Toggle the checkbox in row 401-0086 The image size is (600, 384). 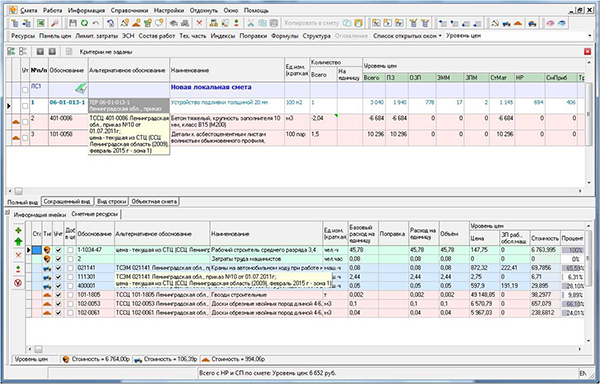(25, 122)
